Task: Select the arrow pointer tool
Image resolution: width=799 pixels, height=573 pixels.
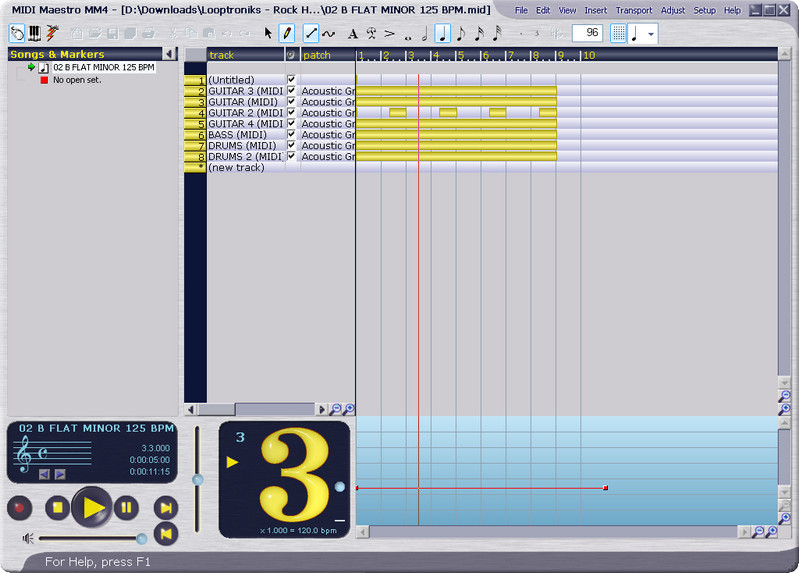Action: tap(268, 33)
